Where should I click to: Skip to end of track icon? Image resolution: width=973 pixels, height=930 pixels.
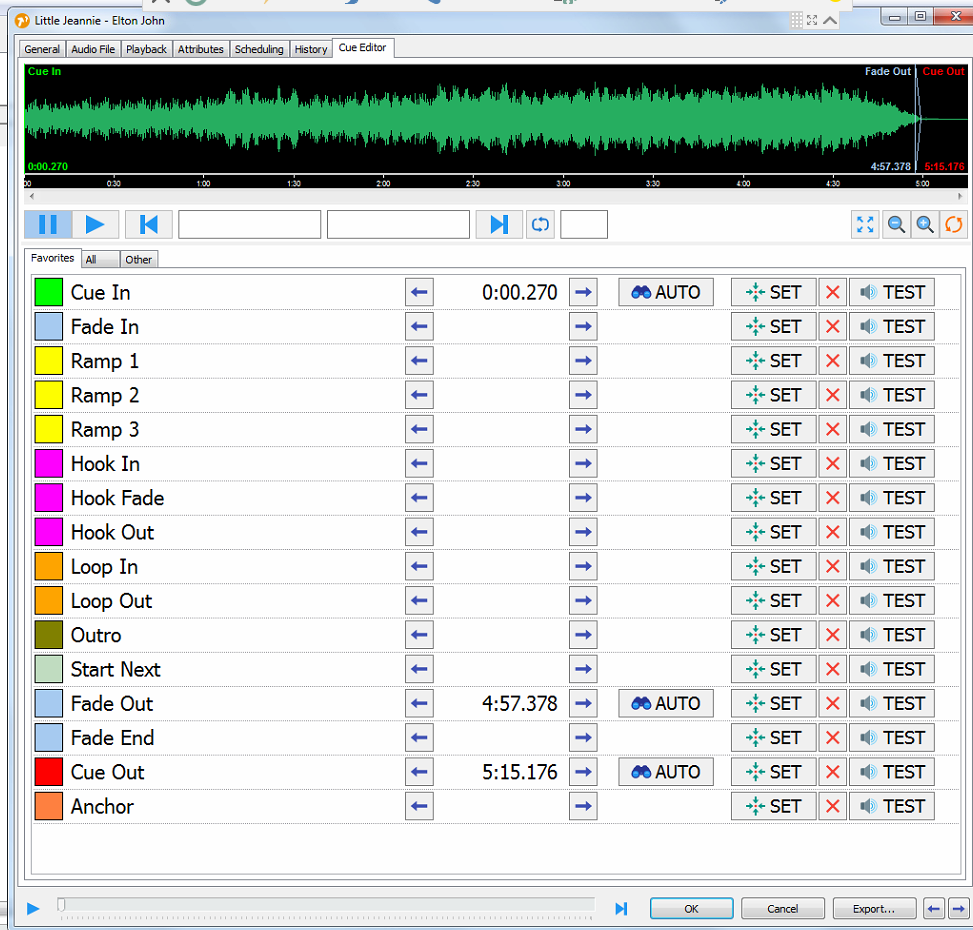[499, 224]
